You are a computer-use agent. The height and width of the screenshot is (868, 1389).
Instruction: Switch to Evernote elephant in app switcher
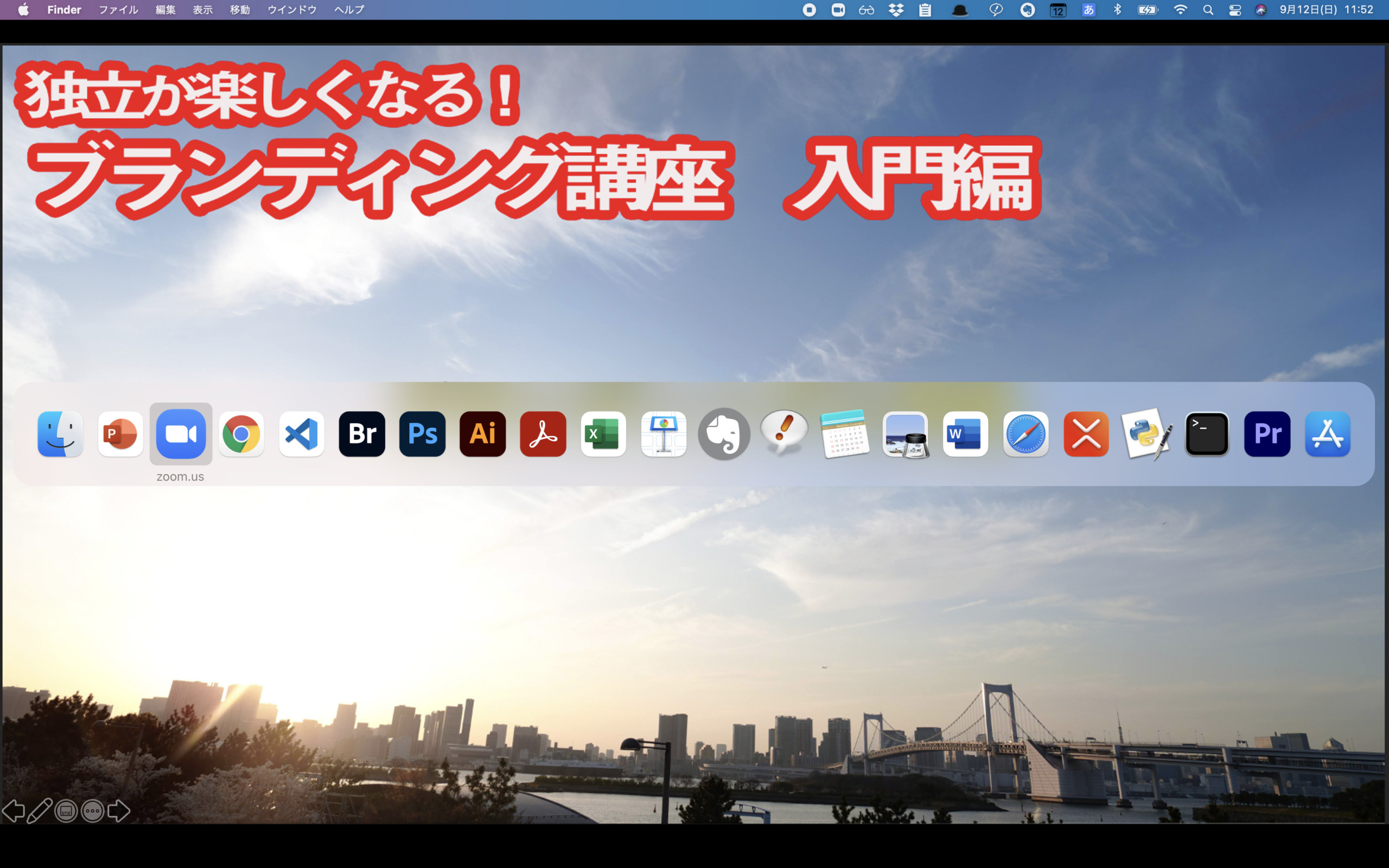724,434
